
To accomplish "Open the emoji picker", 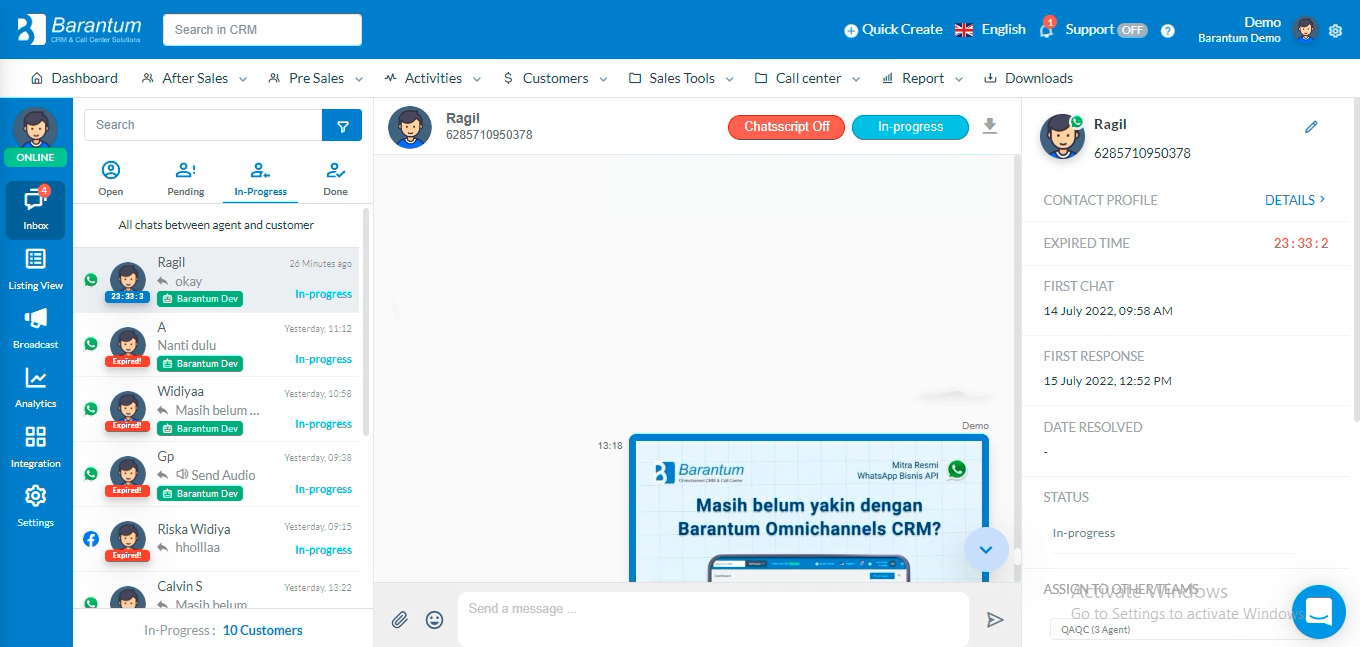I will (434, 620).
